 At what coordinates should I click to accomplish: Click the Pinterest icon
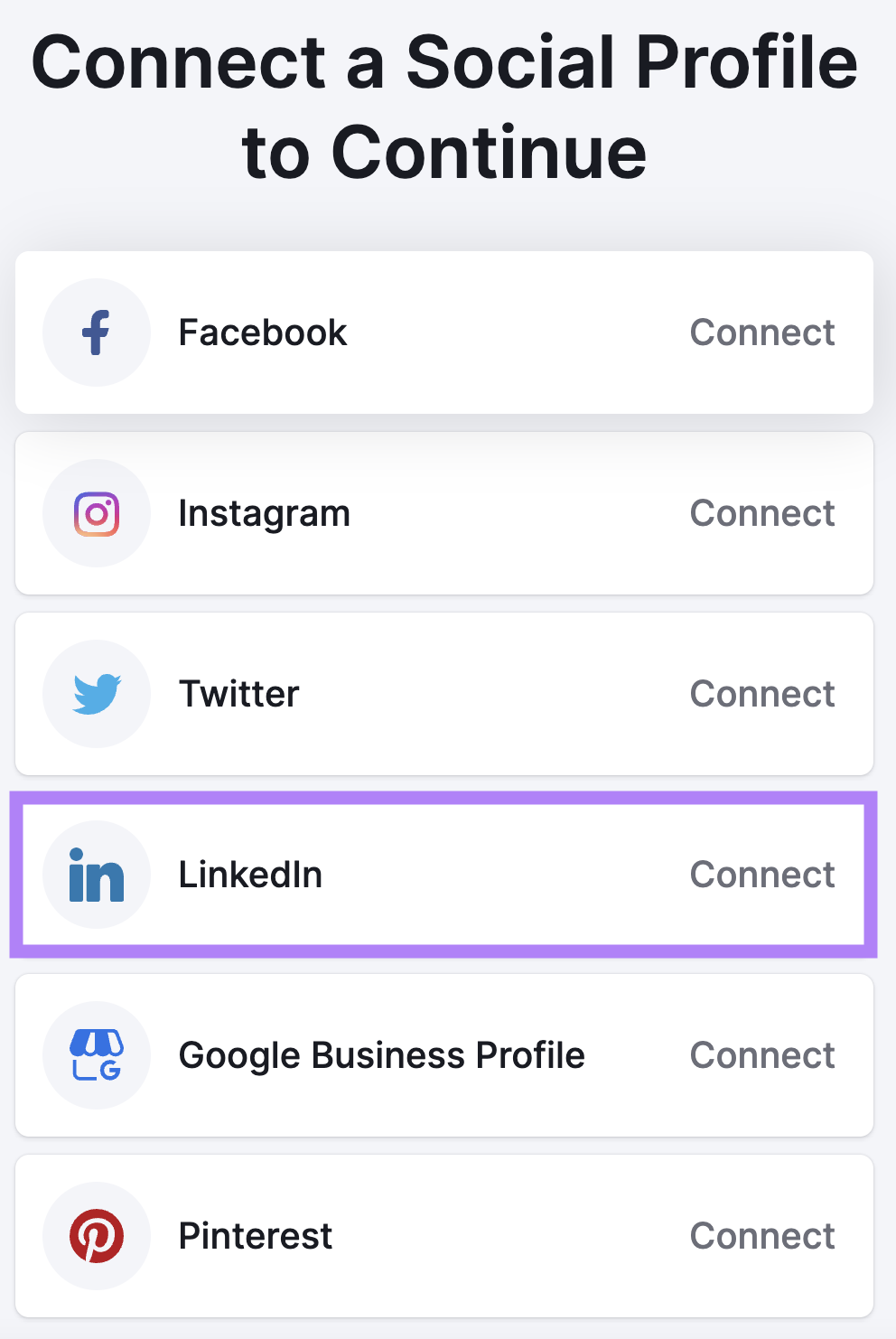click(97, 1235)
